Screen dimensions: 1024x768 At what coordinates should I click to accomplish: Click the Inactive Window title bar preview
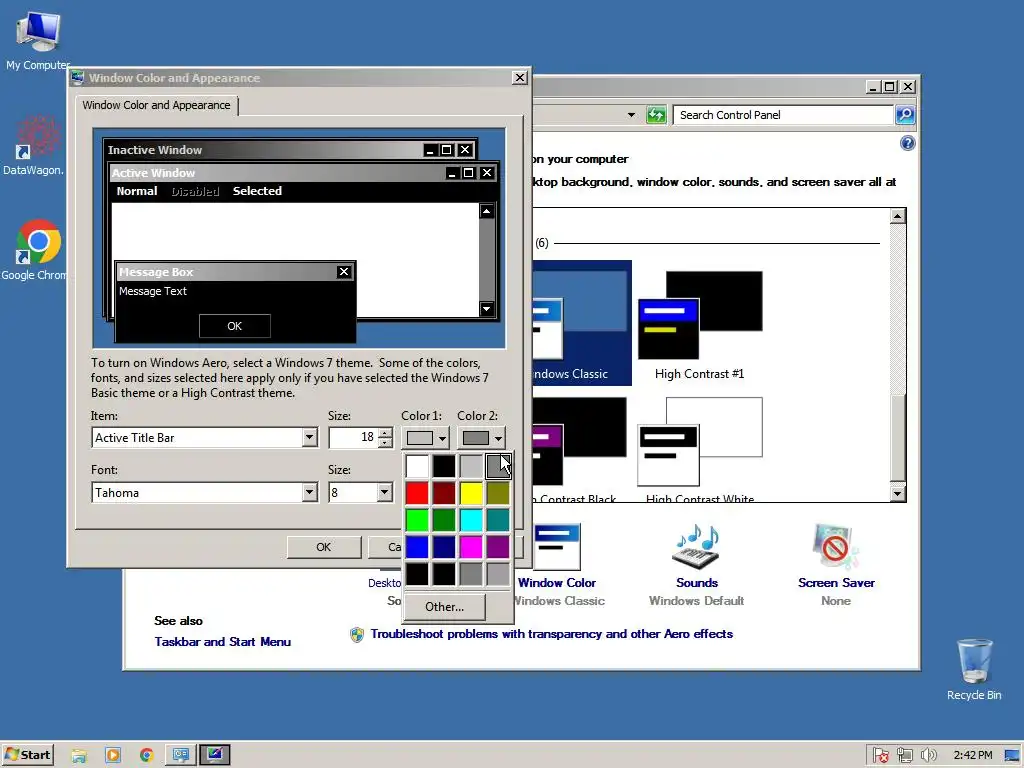290,150
